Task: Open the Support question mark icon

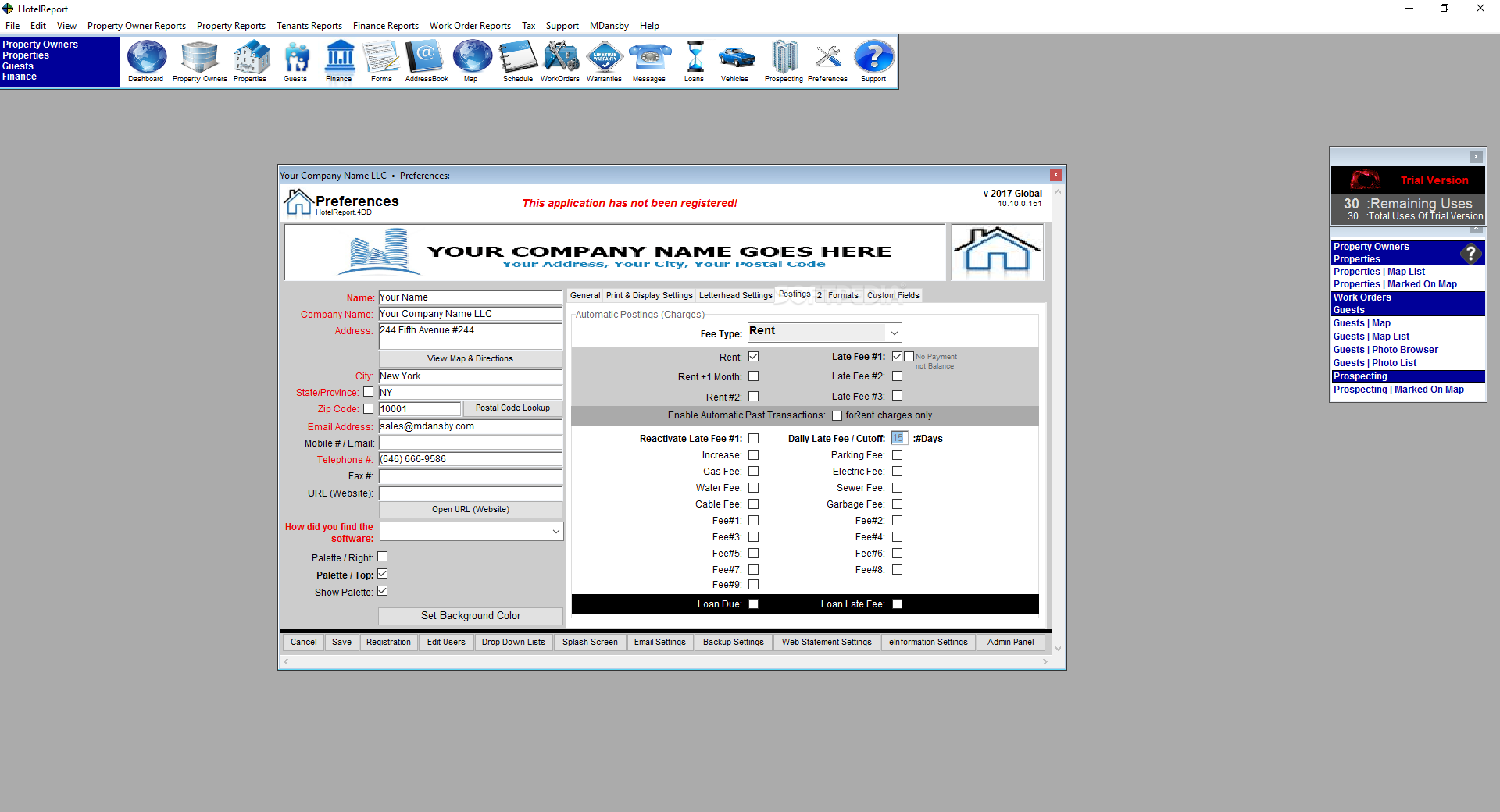Action: (x=873, y=60)
